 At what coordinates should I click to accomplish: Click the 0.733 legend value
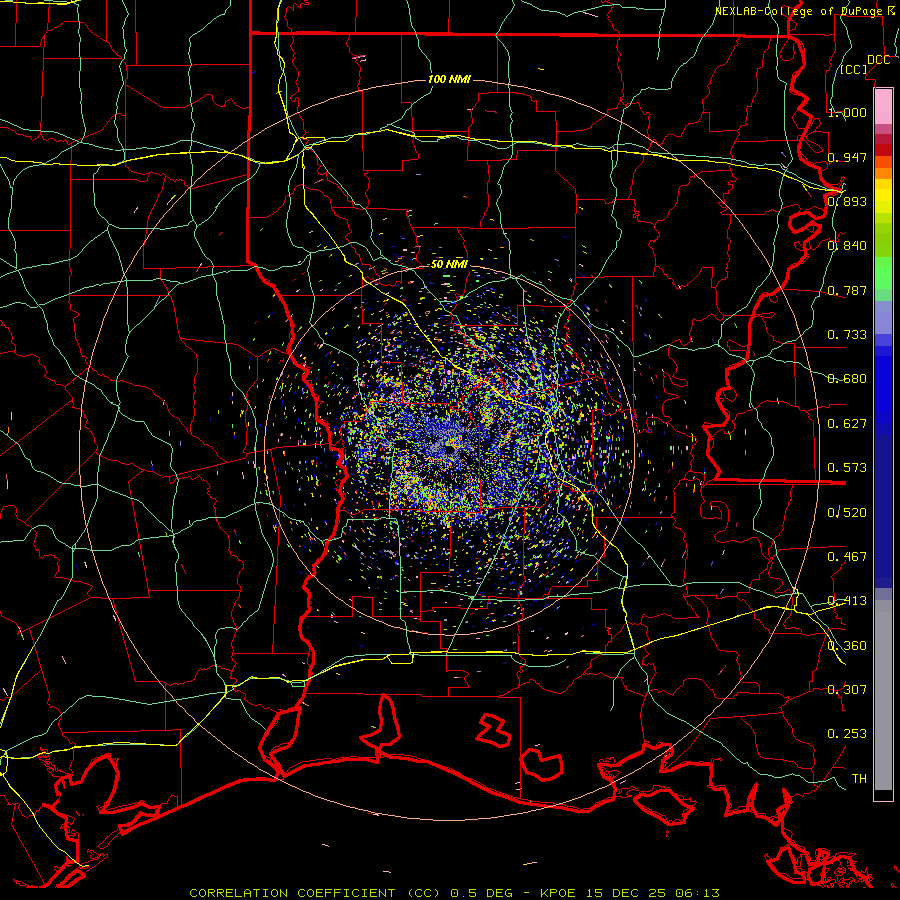point(847,335)
